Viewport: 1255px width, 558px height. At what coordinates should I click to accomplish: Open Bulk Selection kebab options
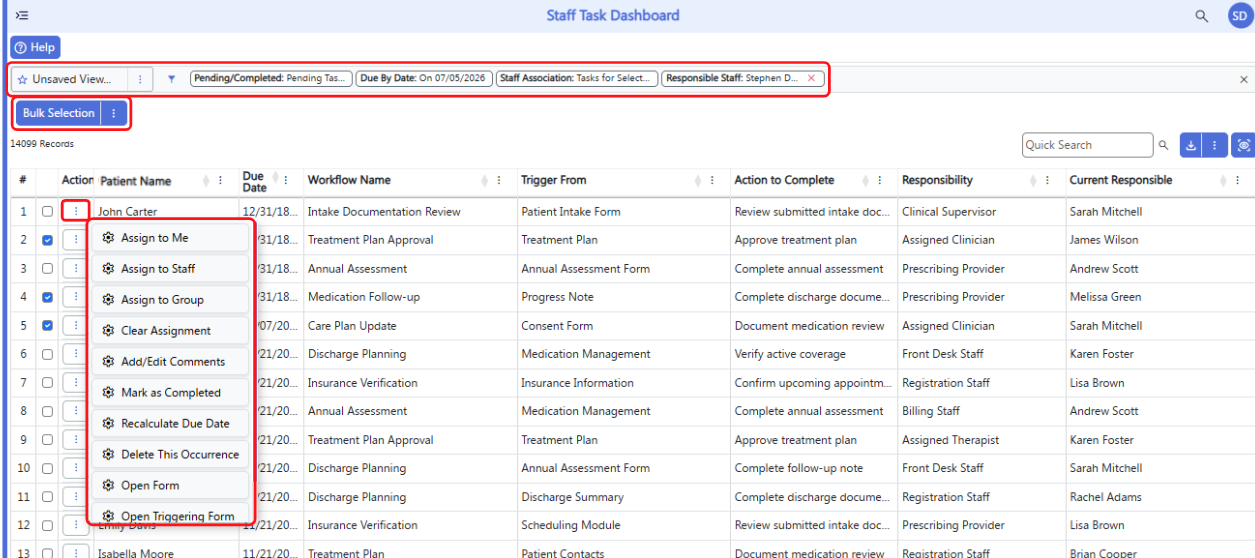(114, 113)
